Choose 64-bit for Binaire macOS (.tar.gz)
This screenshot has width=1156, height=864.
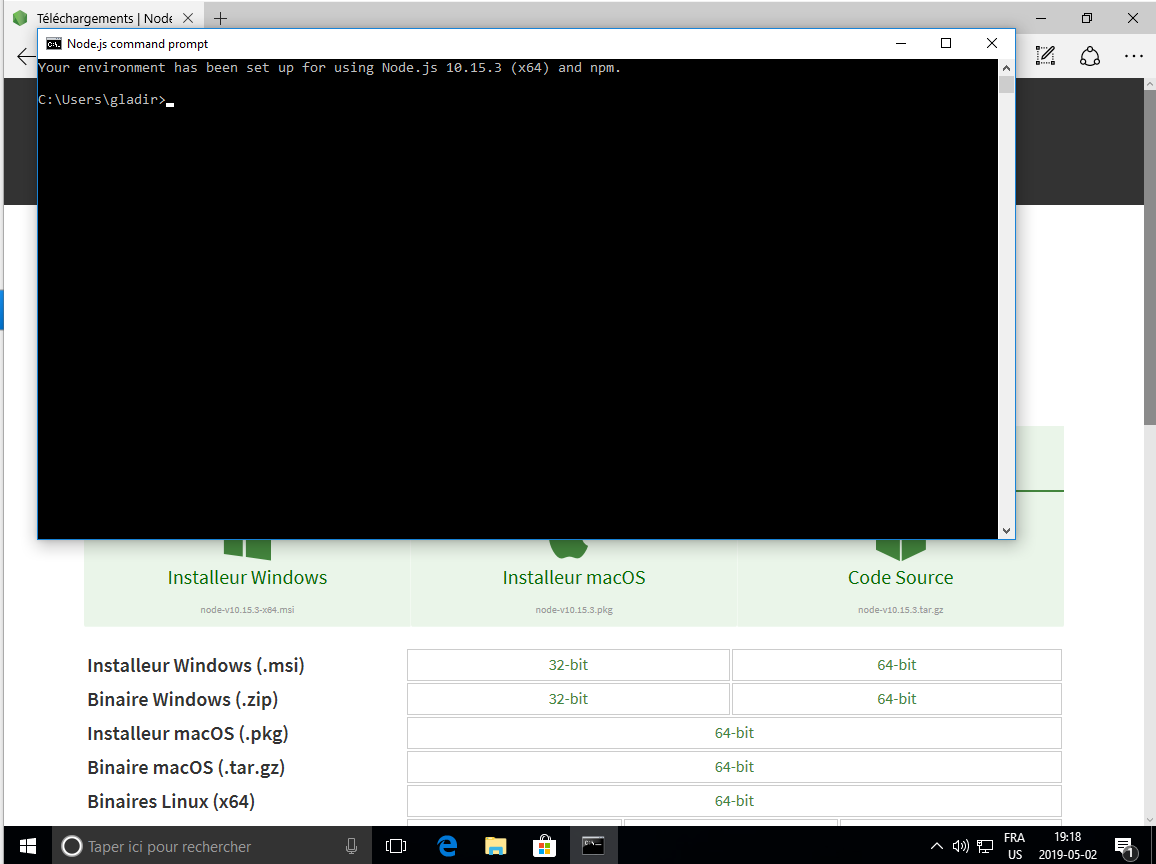[x=734, y=767]
